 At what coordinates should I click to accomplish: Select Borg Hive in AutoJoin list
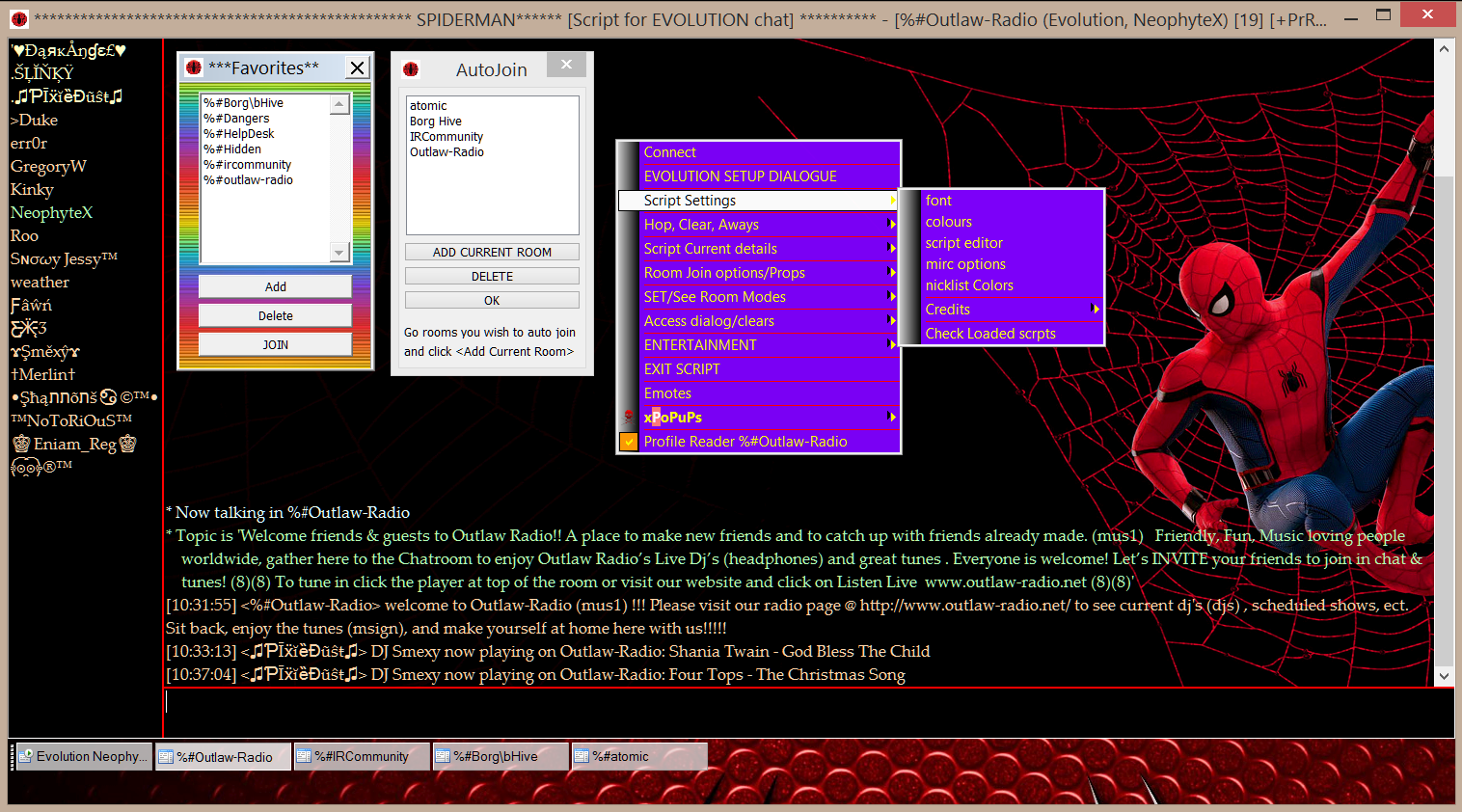click(x=436, y=122)
